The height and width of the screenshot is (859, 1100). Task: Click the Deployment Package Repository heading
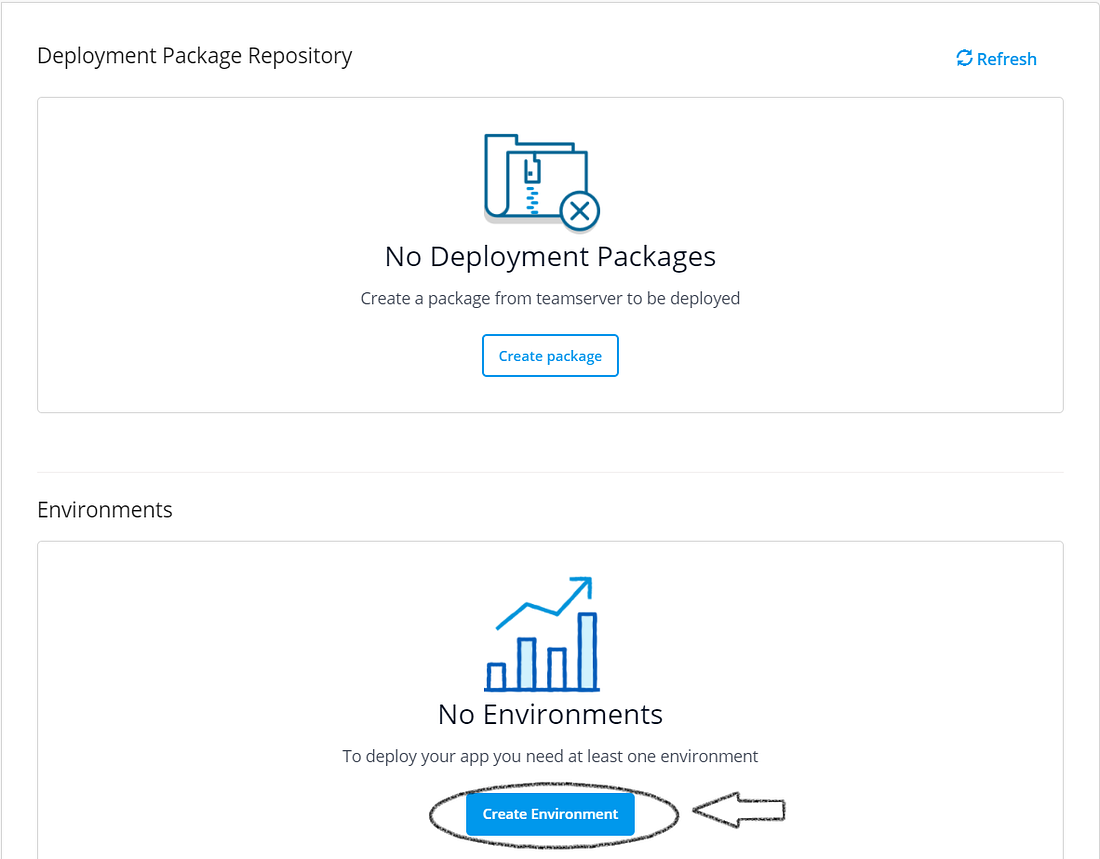(194, 56)
